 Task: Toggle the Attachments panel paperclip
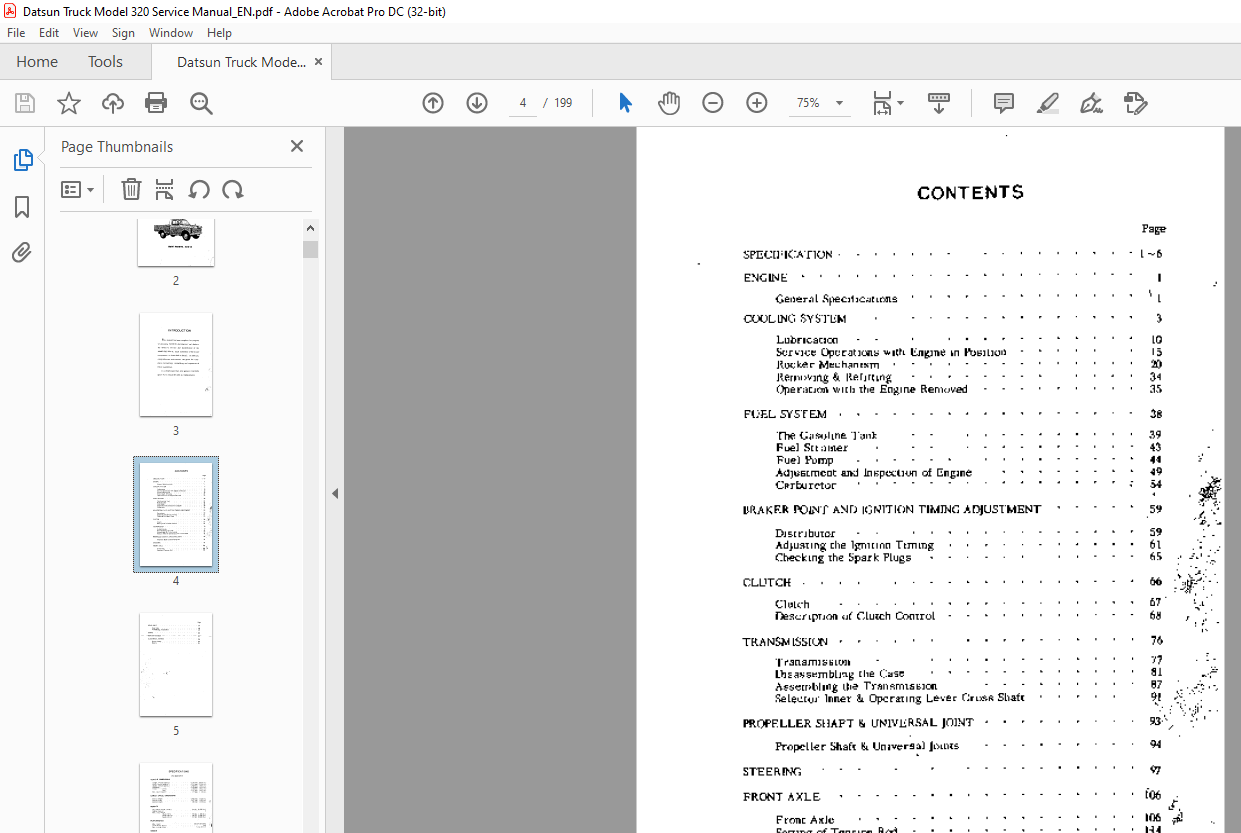[x=22, y=253]
